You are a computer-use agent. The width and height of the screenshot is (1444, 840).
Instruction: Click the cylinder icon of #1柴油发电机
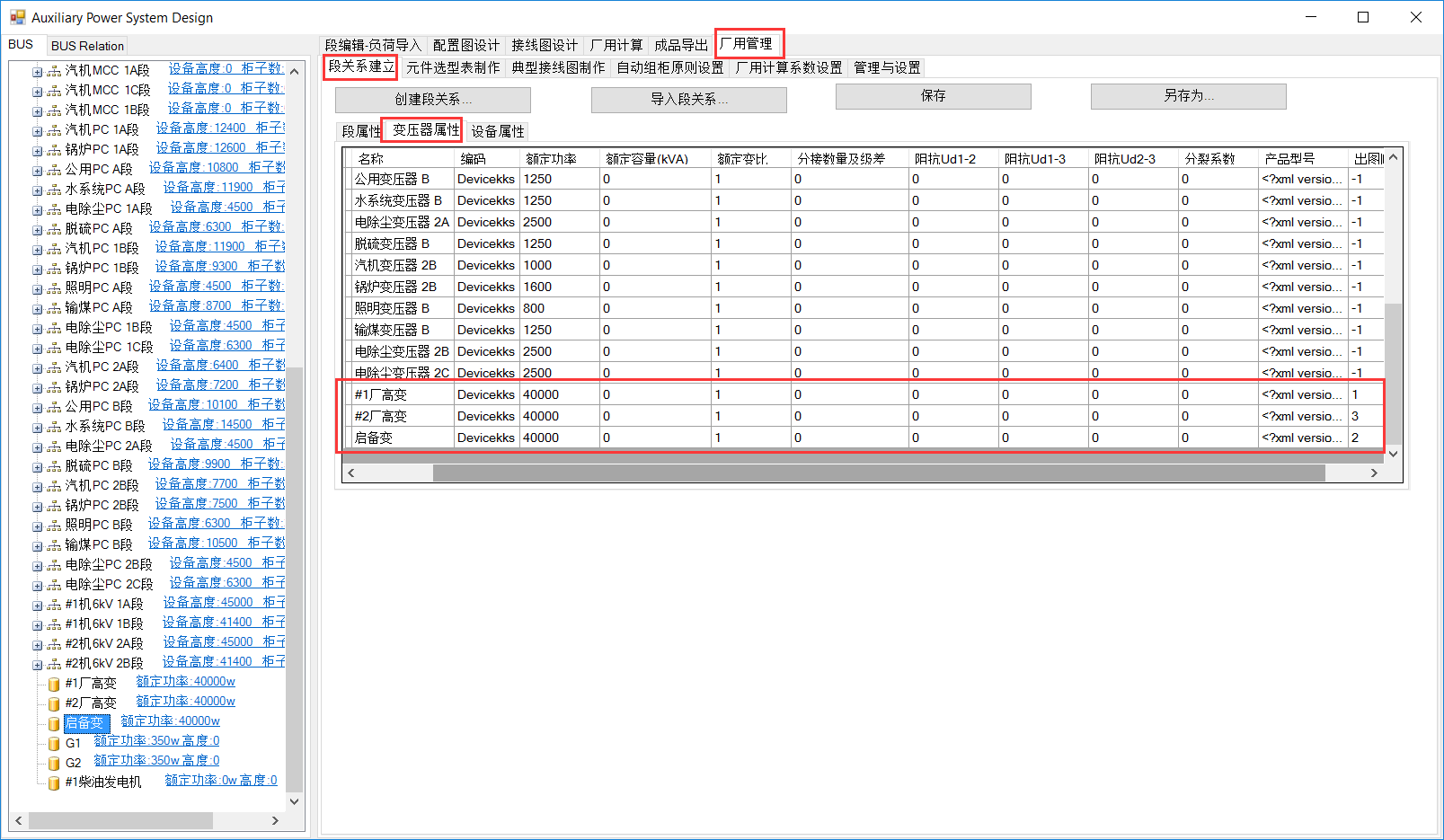coord(54,783)
